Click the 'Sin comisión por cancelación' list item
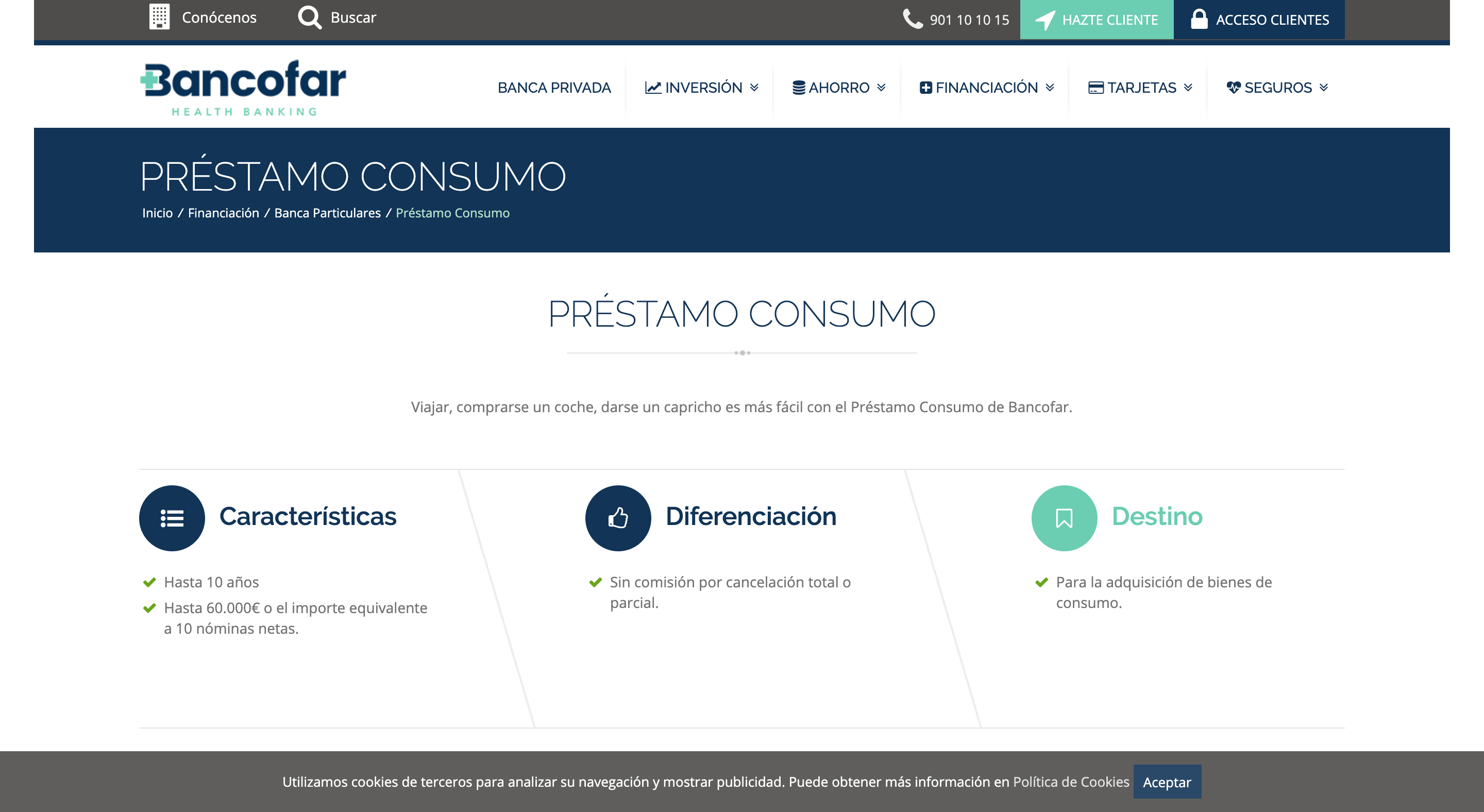The image size is (1484, 812). [x=730, y=593]
